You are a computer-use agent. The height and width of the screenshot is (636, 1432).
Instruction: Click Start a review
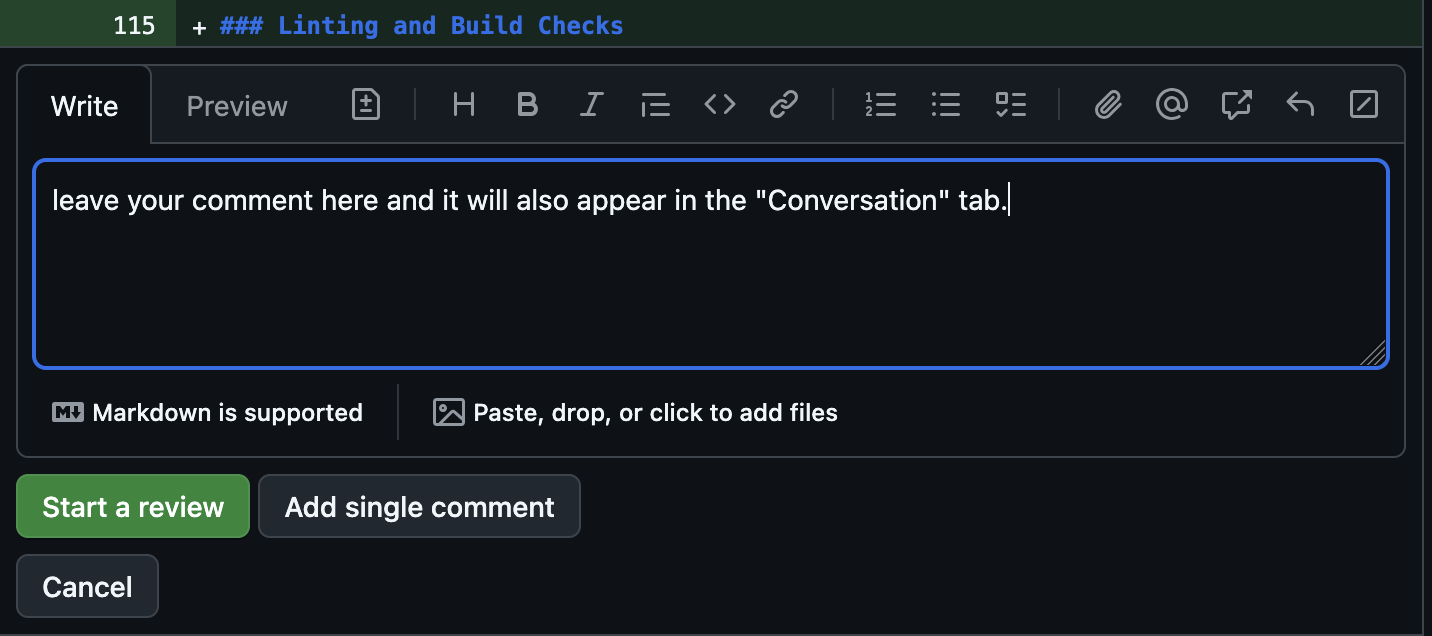132,506
